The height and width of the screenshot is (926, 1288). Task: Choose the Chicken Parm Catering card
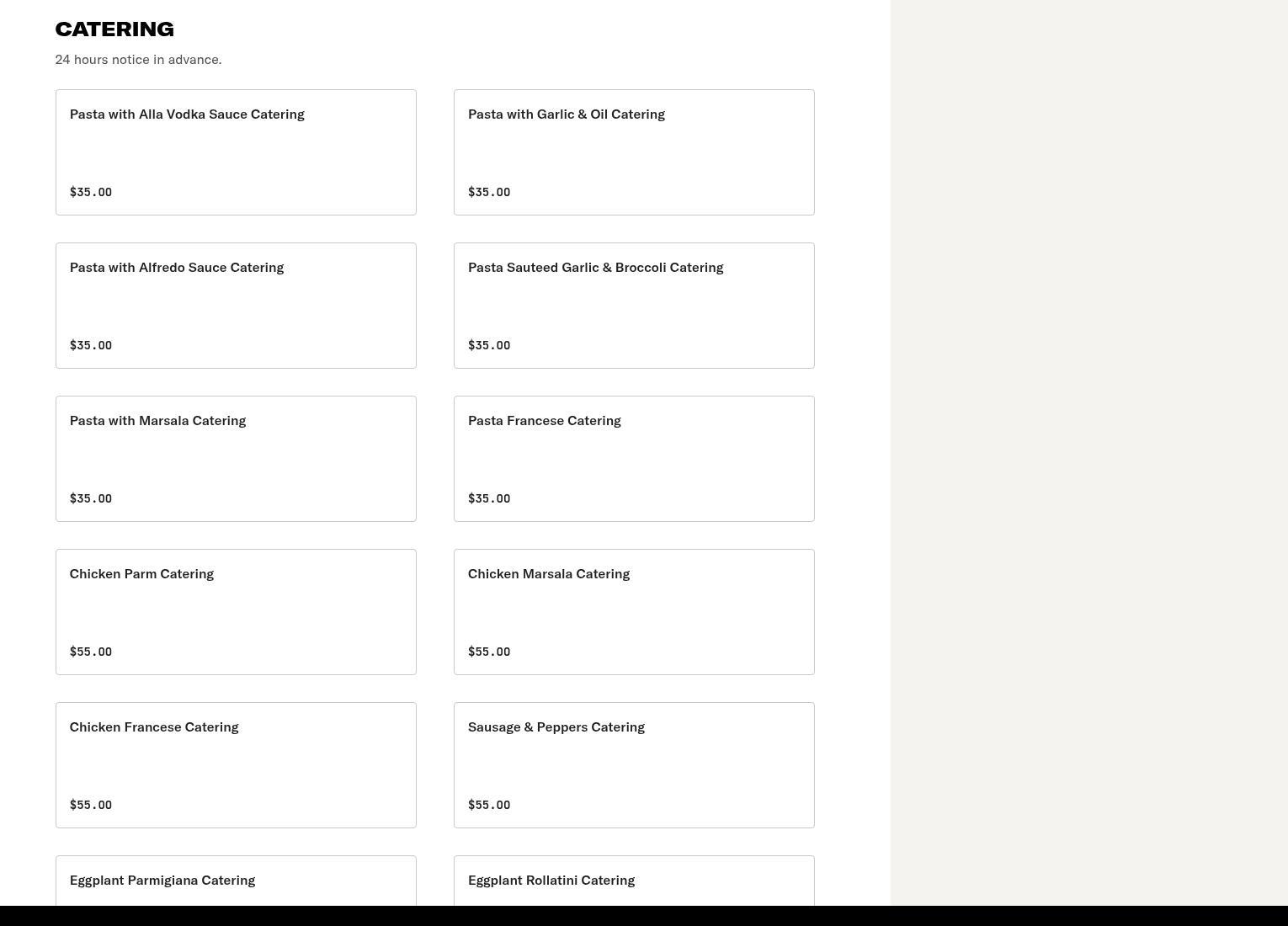(x=236, y=612)
